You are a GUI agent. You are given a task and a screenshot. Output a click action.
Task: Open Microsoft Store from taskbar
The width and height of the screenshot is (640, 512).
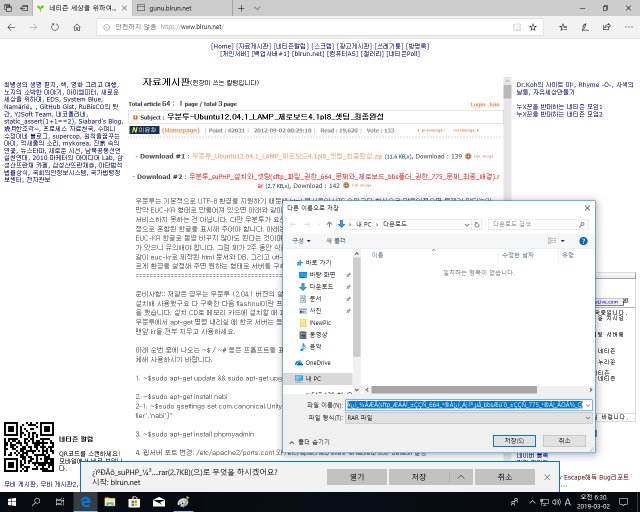134,502
